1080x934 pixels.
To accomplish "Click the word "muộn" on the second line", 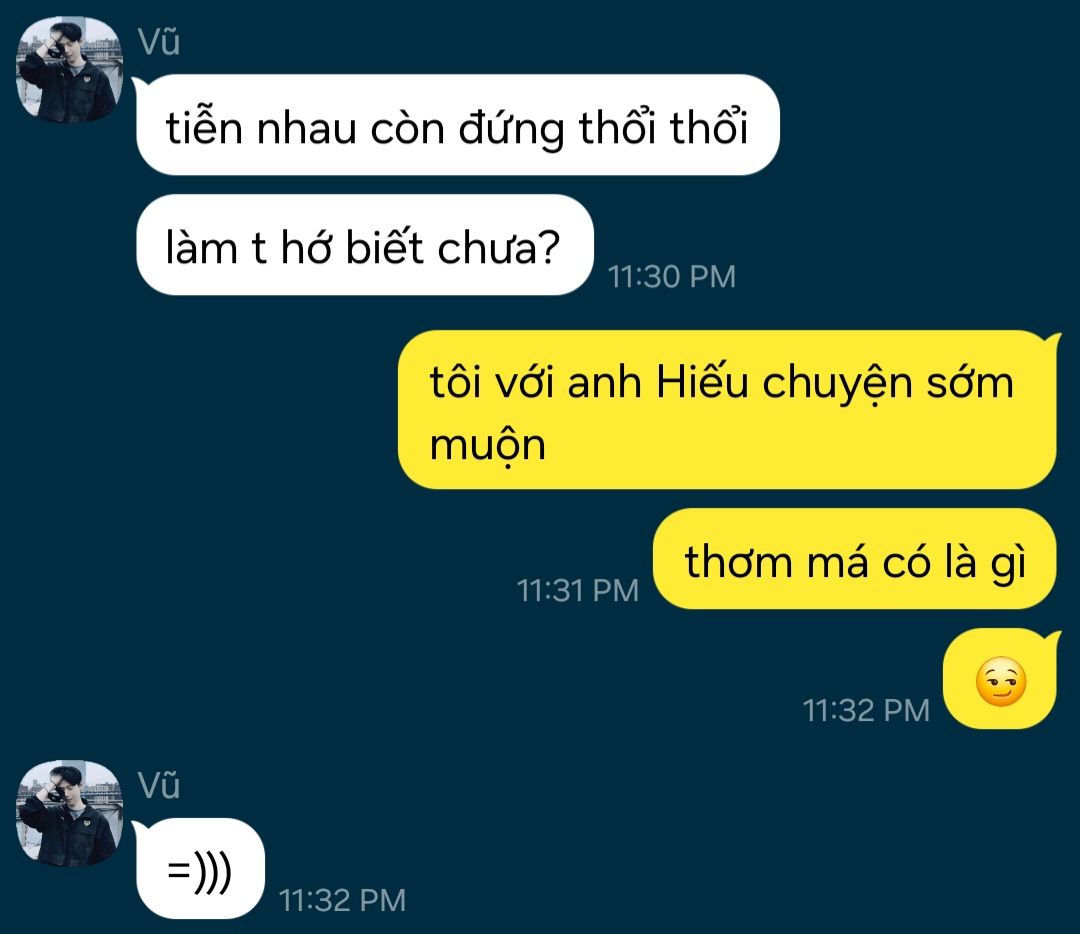I will tap(488, 446).
